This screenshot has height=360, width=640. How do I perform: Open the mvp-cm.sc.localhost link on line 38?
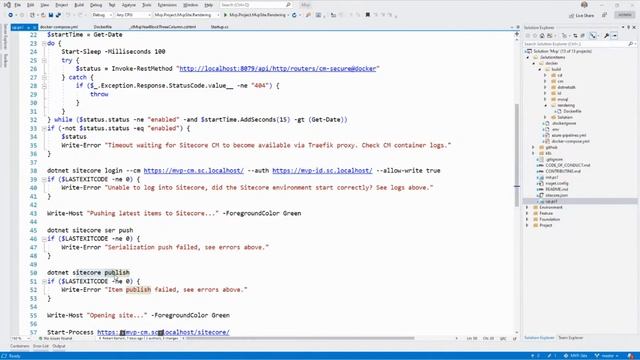tap(193, 171)
